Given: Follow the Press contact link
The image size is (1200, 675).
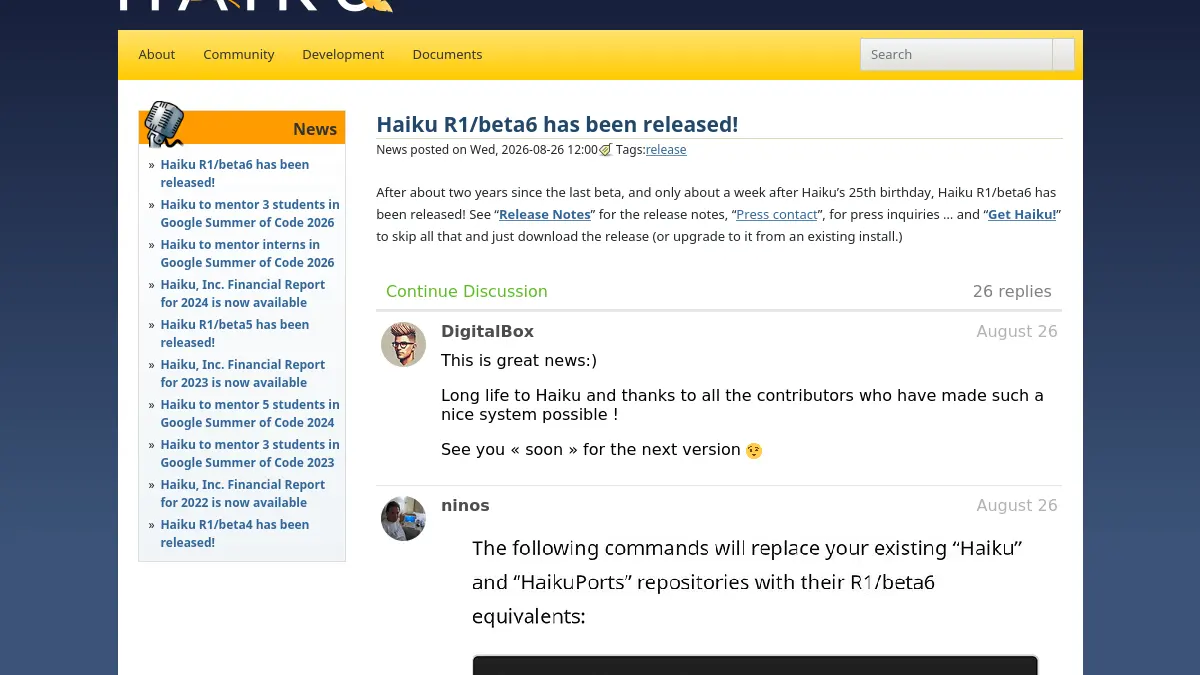Looking at the screenshot, I should pyautogui.click(x=777, y=214).
